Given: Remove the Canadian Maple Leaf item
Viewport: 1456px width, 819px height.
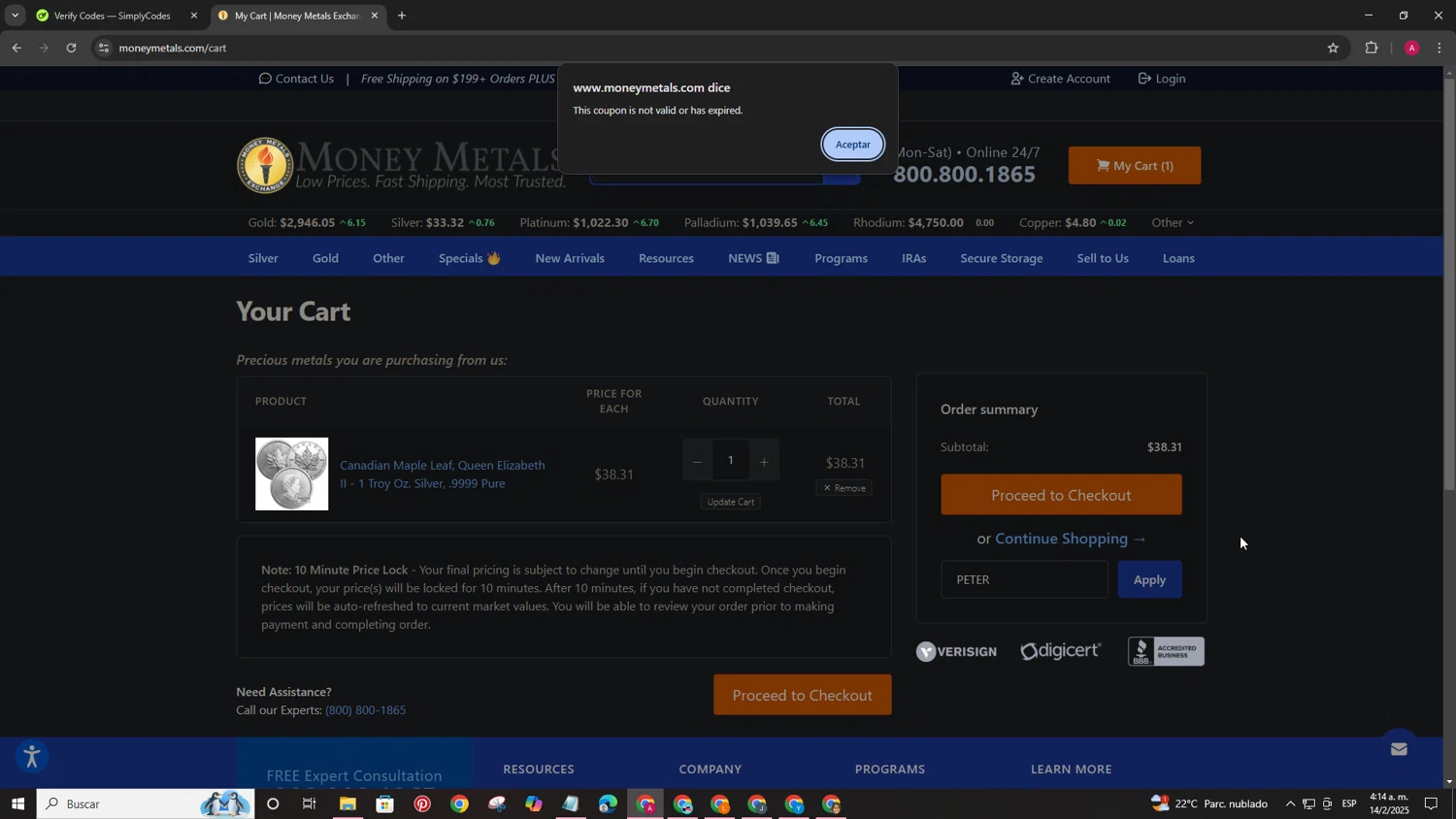Looking at the screenshot, I should click(844, 488).
